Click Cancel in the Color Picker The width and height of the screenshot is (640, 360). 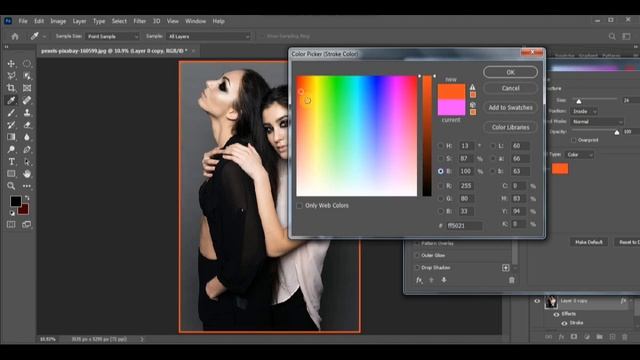(x=510, y=88)
